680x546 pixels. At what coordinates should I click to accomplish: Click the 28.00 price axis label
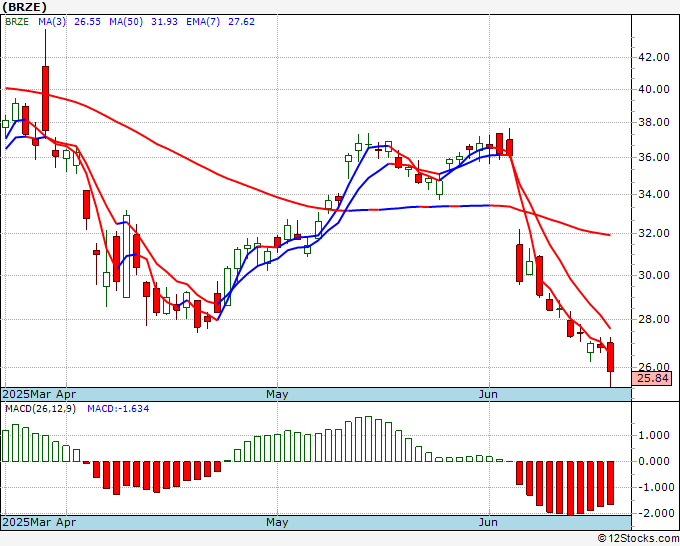click(654, 320)
